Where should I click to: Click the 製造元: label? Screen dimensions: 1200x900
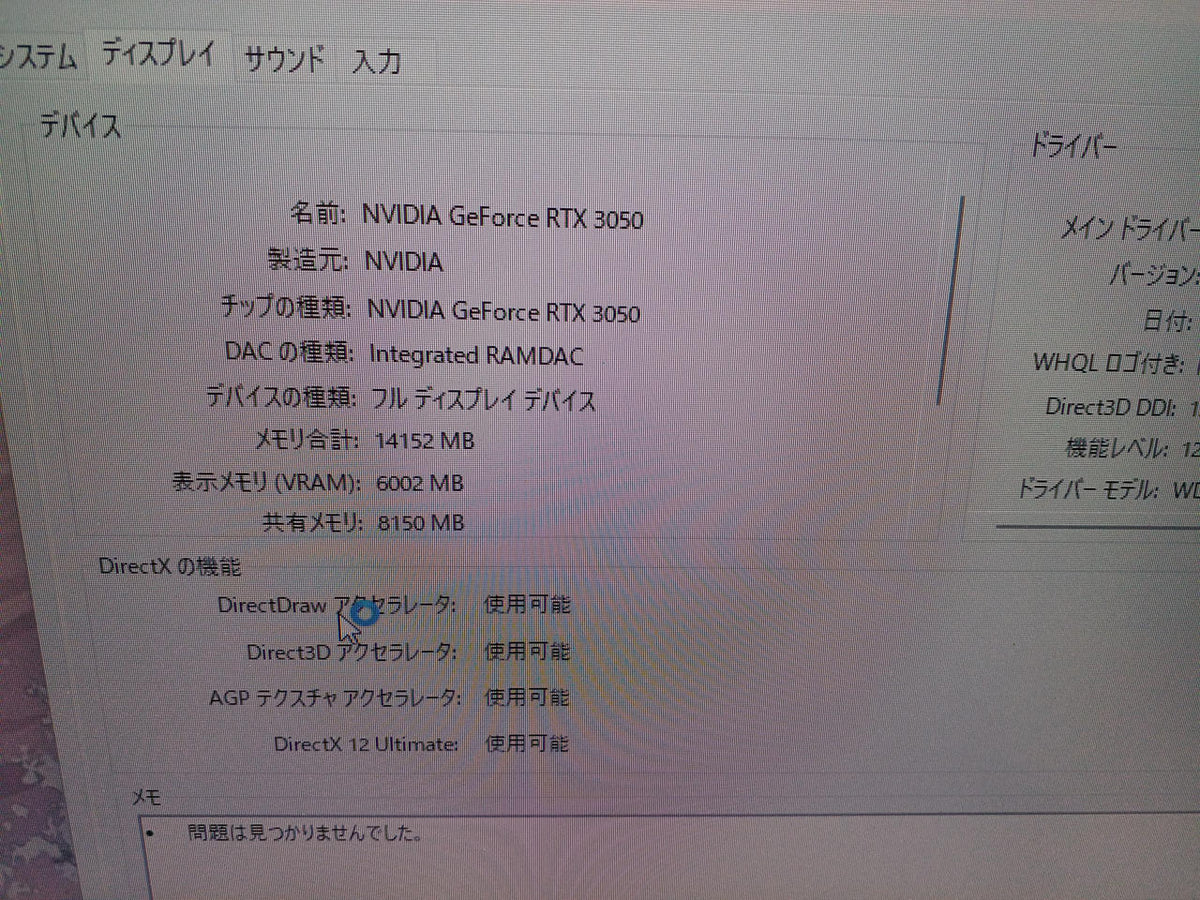pyautogui.click(x=307, y=261)
